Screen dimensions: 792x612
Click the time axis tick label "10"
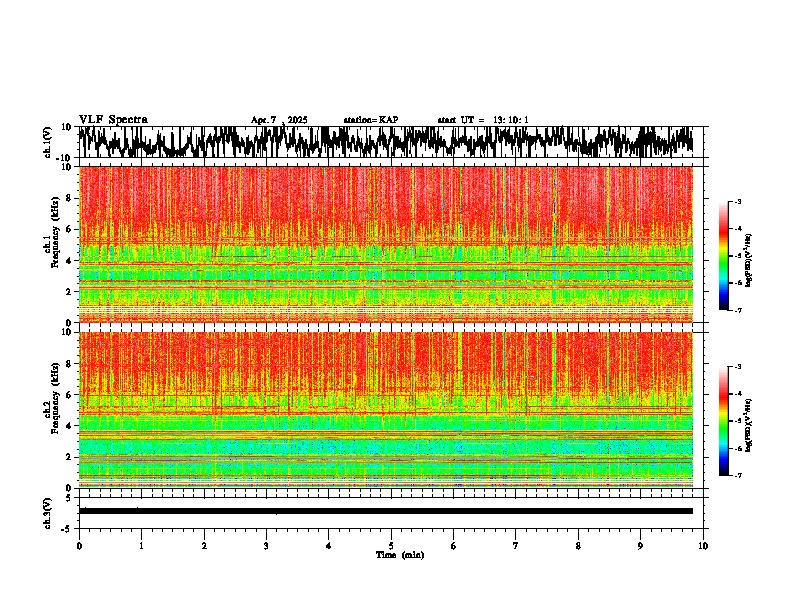(x=703, y=546)
